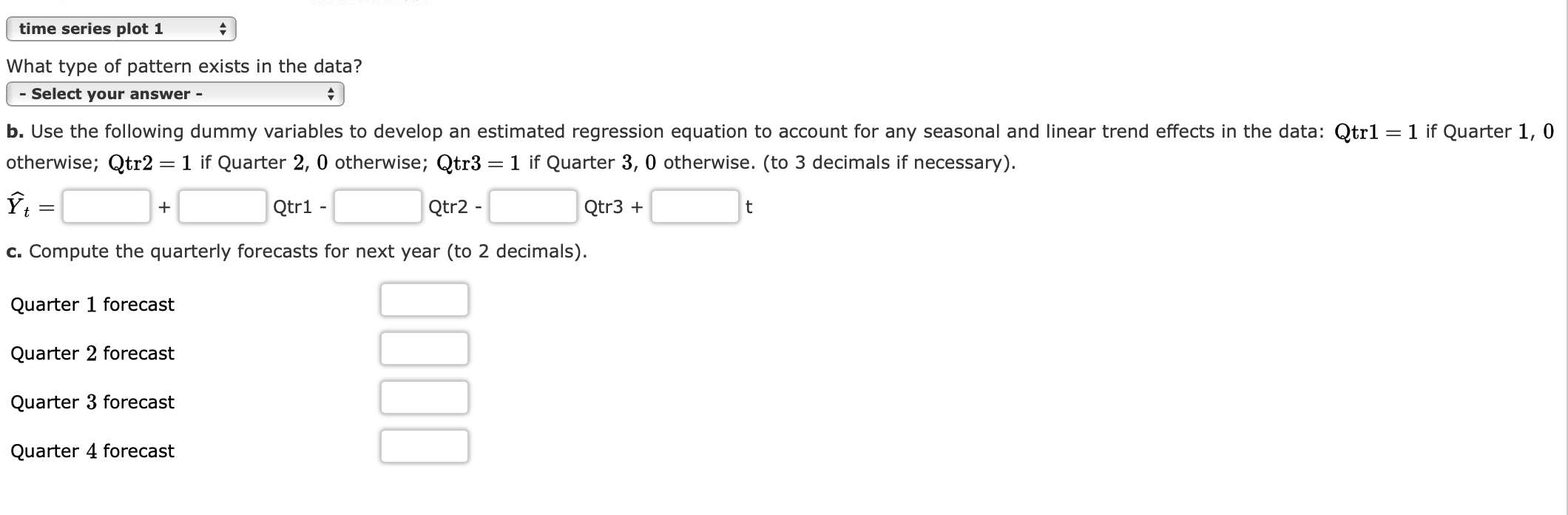This screenshot has width=1568, height=515.
Task: Click the t variable label after last box
Action: coord(748,208)
